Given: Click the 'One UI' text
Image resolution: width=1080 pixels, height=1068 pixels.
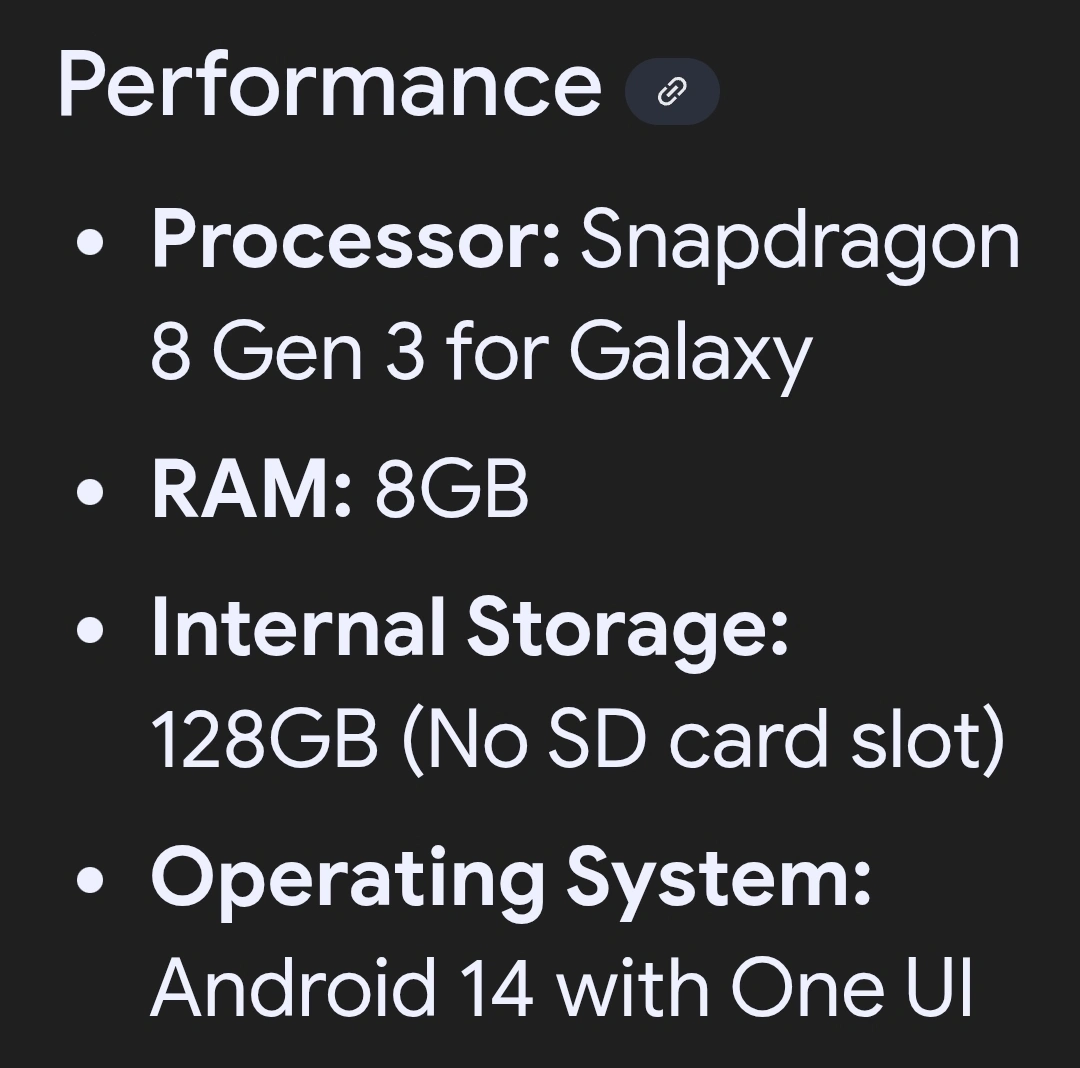Looking at the screenshot, I should [851, 988].
